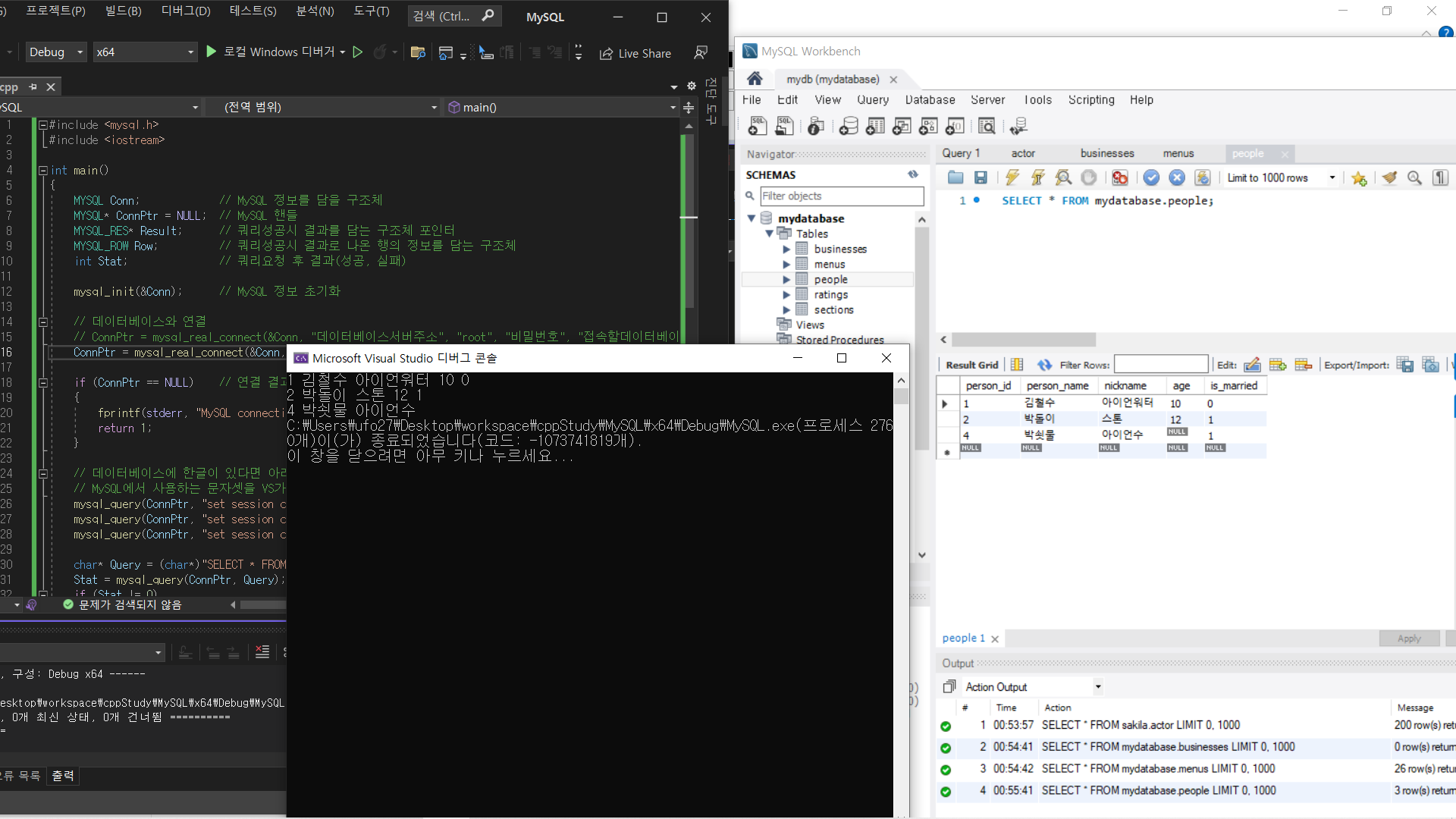Viewport: 1456px width, 819px height.
Task: Open SQL script in new tab icon
Action: click(x=785, y=126)
